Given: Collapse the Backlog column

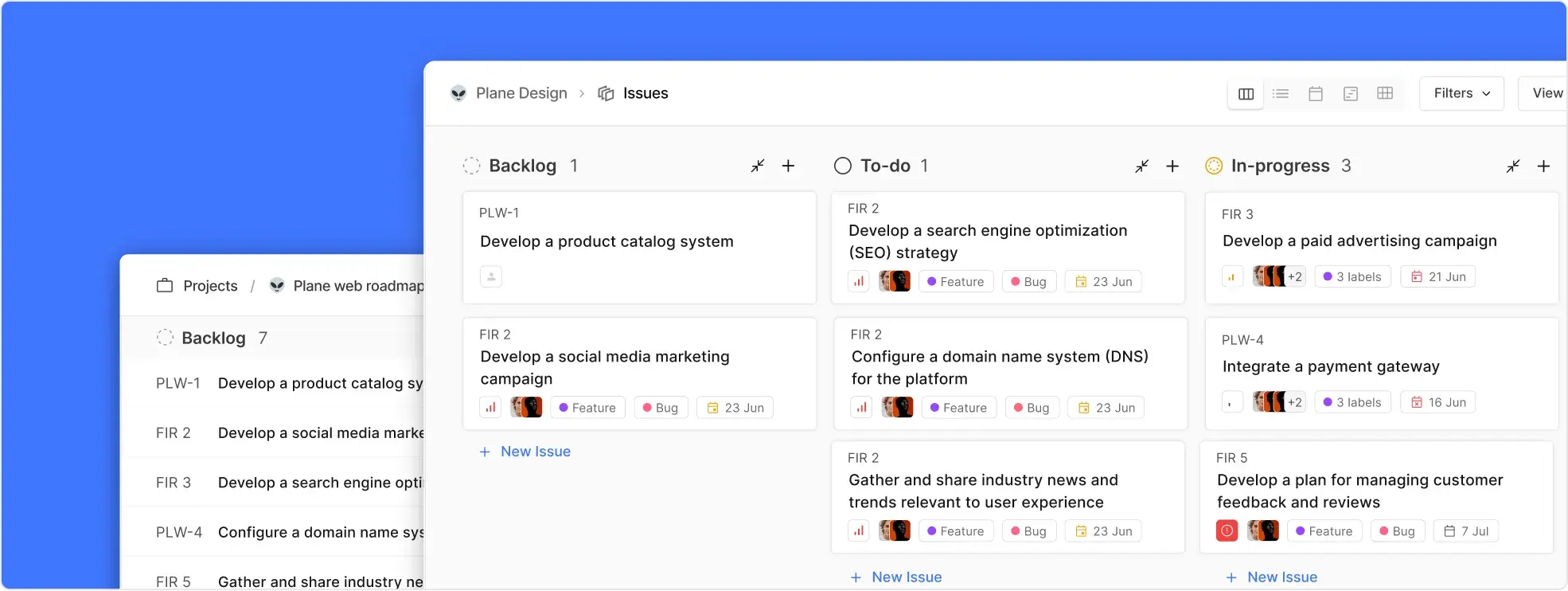Looking at the screenshot, I should tap(758, 166).
